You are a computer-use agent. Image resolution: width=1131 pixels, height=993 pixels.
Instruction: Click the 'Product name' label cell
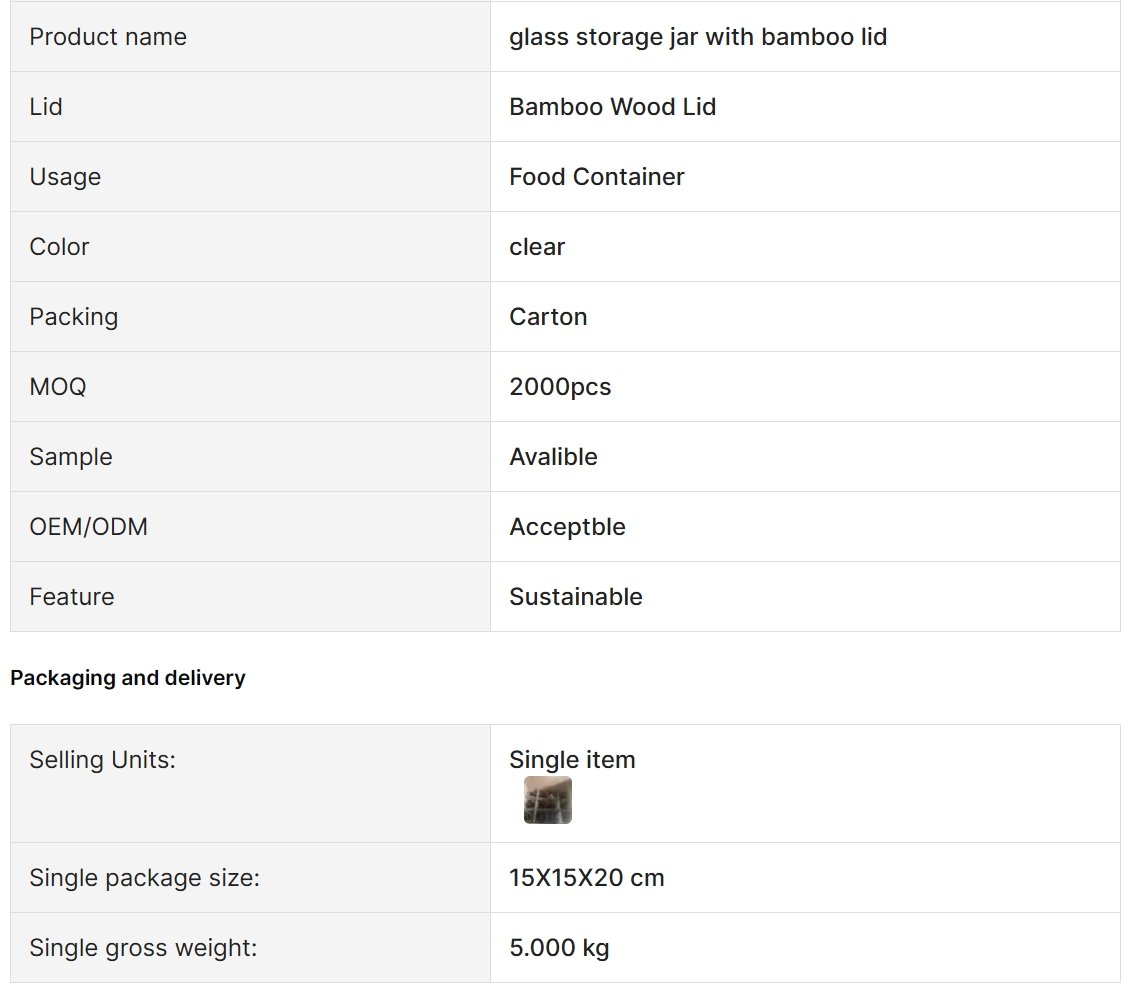click(x=250, y=37)
